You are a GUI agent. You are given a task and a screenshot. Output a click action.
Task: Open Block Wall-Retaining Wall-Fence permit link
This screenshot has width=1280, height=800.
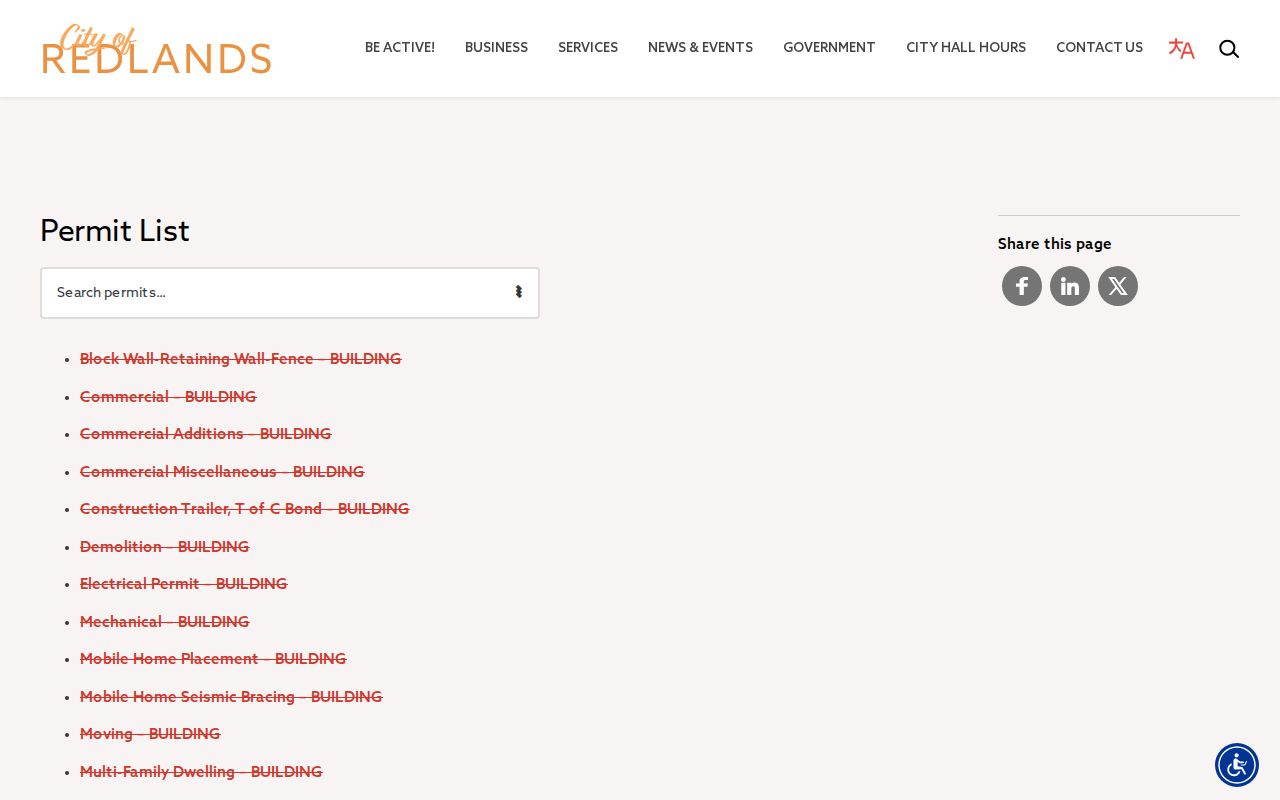click(x=241, y=359)
